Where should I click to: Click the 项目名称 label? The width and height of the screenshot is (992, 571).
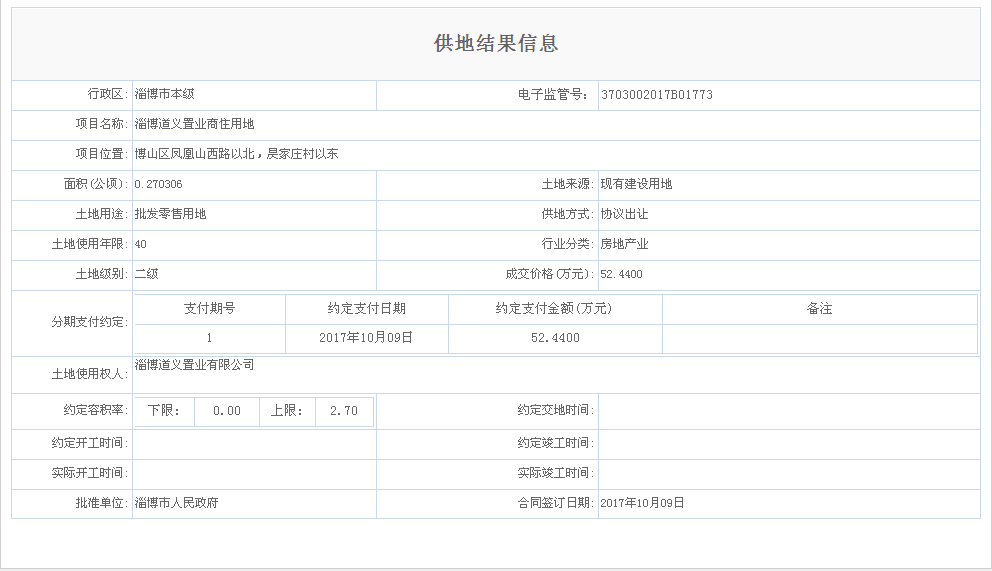point(102,124)
